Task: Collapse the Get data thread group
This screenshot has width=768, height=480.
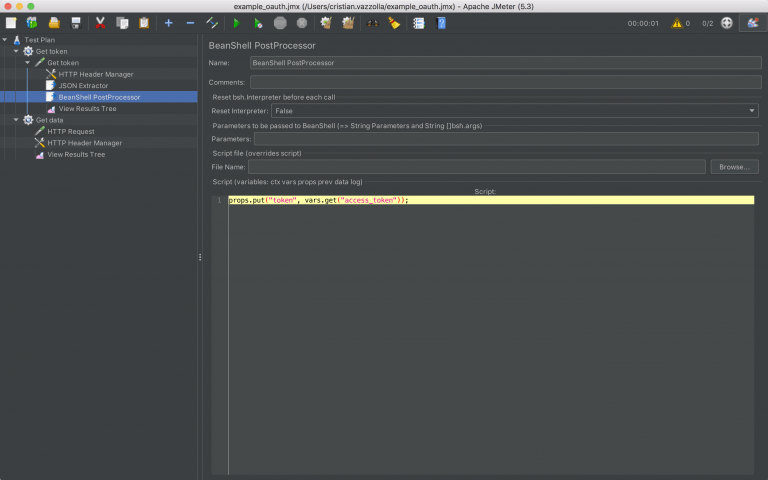Action: tap(16, 120)
